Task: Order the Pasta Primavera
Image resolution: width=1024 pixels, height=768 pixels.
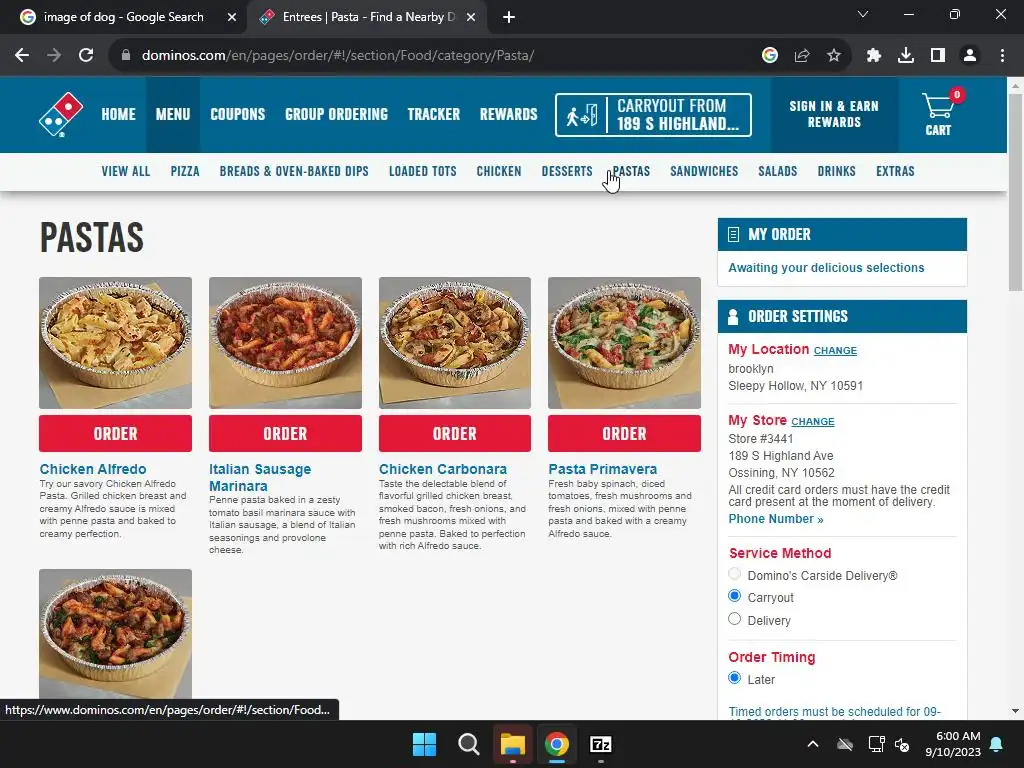Action: click(x=624, y=434)
